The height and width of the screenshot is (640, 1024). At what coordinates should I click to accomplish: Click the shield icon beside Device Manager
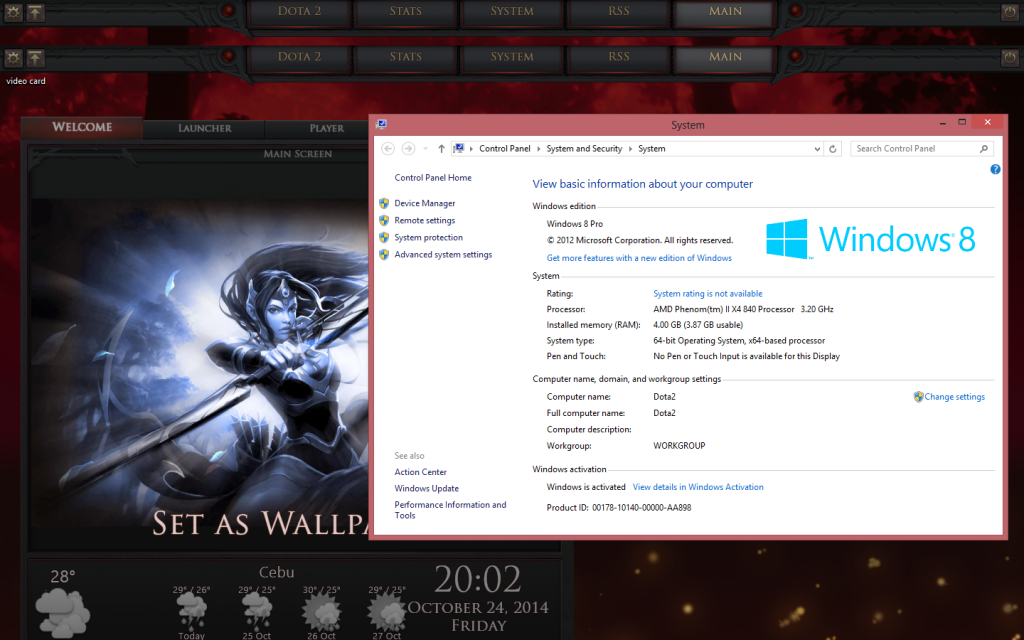coord(384,204)
